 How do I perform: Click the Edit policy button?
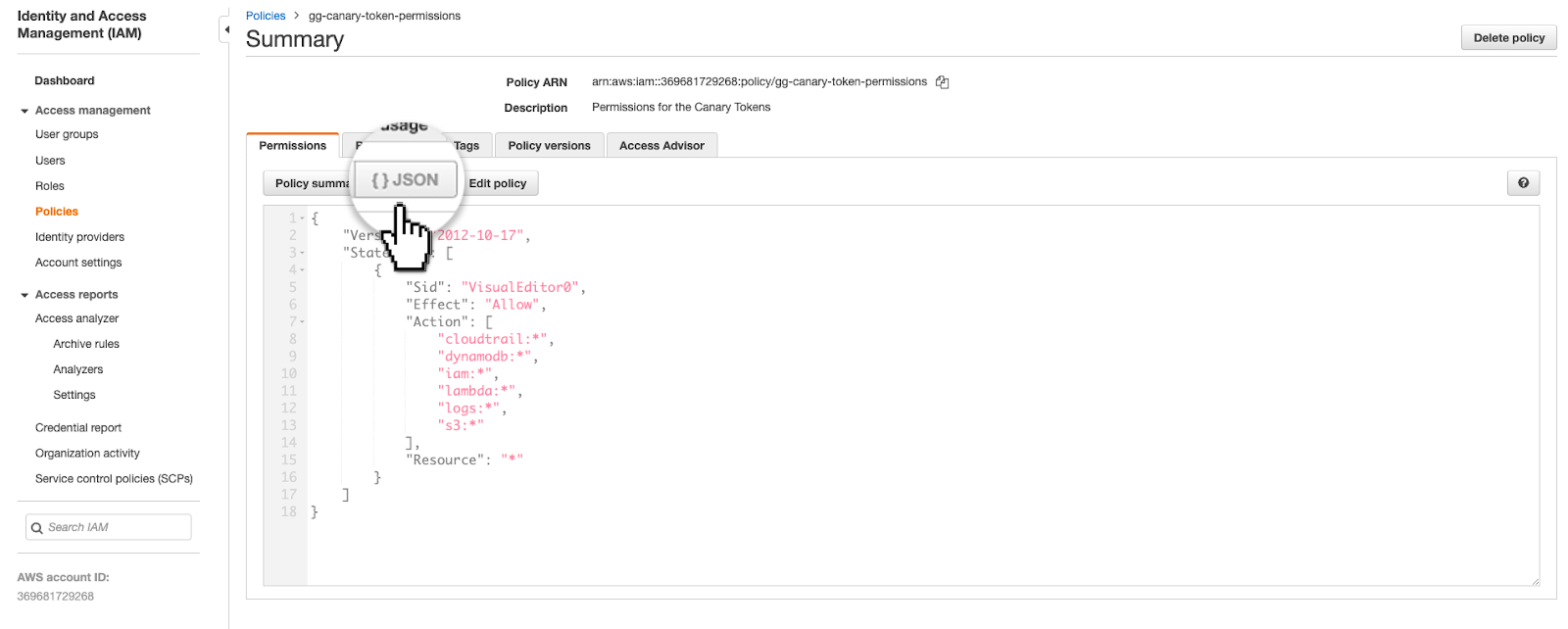498,183
